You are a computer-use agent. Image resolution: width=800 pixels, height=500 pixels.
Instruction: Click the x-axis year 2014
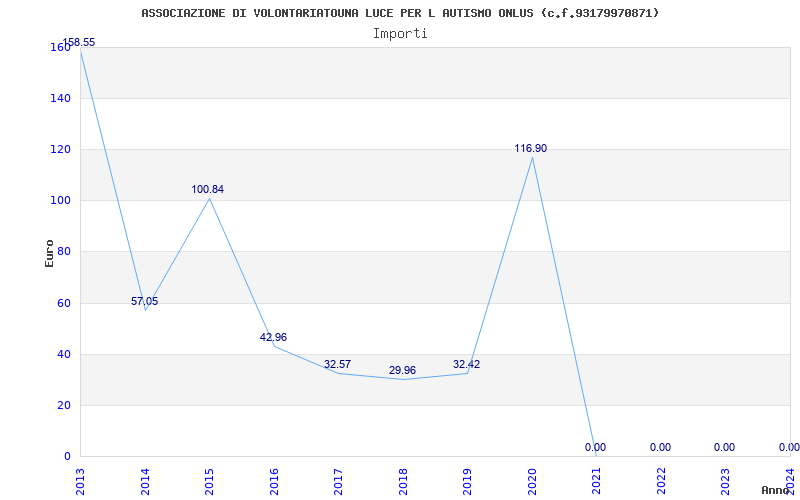145,481
